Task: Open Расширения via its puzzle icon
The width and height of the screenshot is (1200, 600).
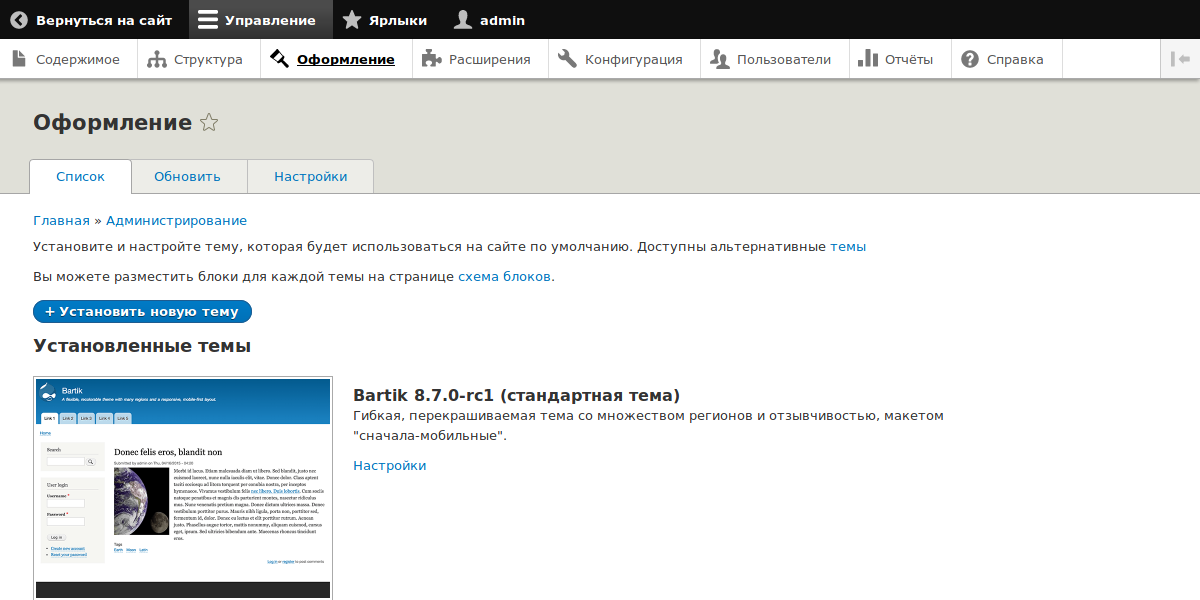Action: (431, 59)
